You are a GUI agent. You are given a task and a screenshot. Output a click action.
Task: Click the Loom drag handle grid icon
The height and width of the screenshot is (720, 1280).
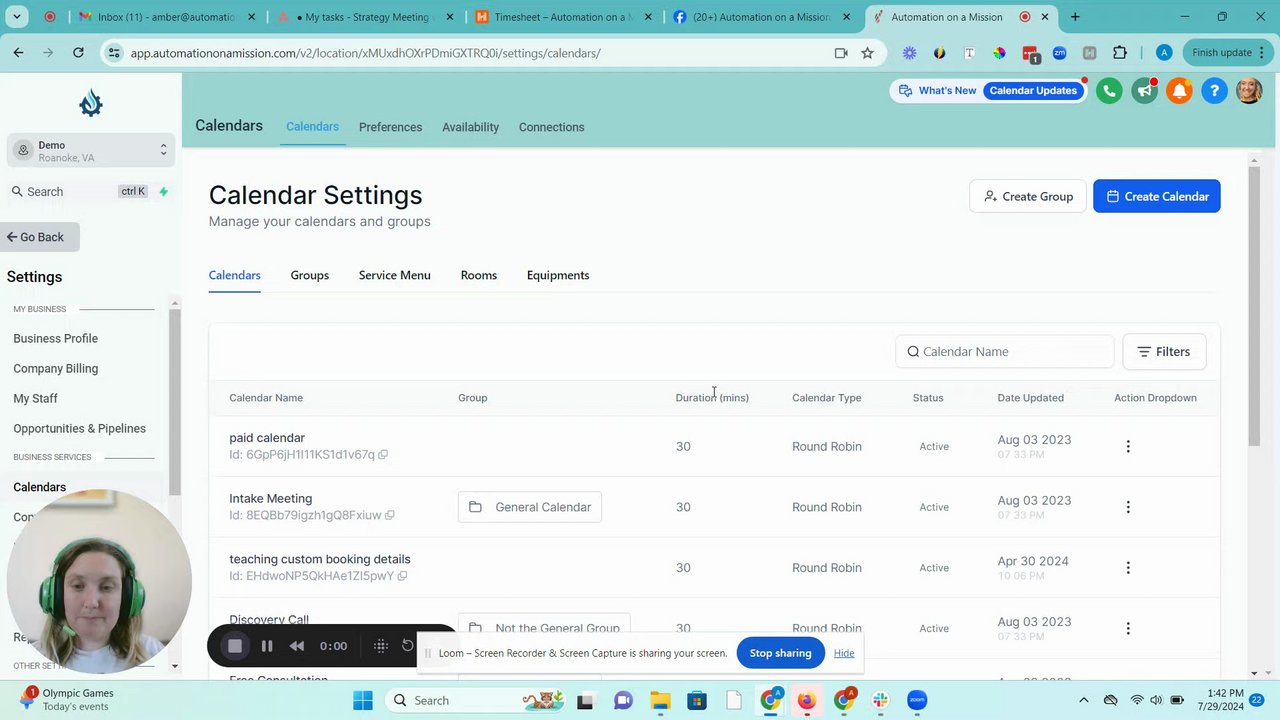(381, 646)
